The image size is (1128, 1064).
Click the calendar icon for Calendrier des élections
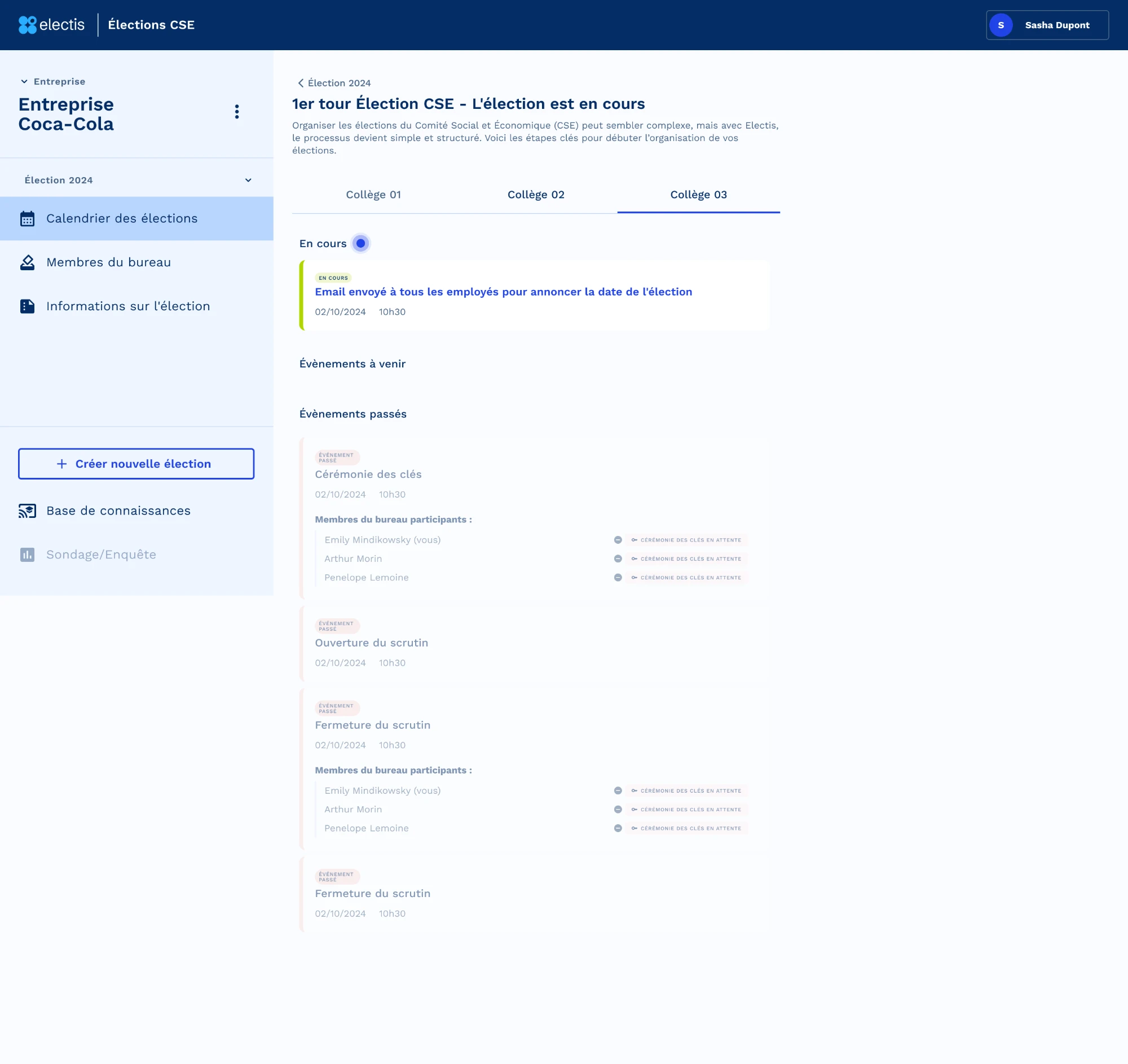[27, 218]
